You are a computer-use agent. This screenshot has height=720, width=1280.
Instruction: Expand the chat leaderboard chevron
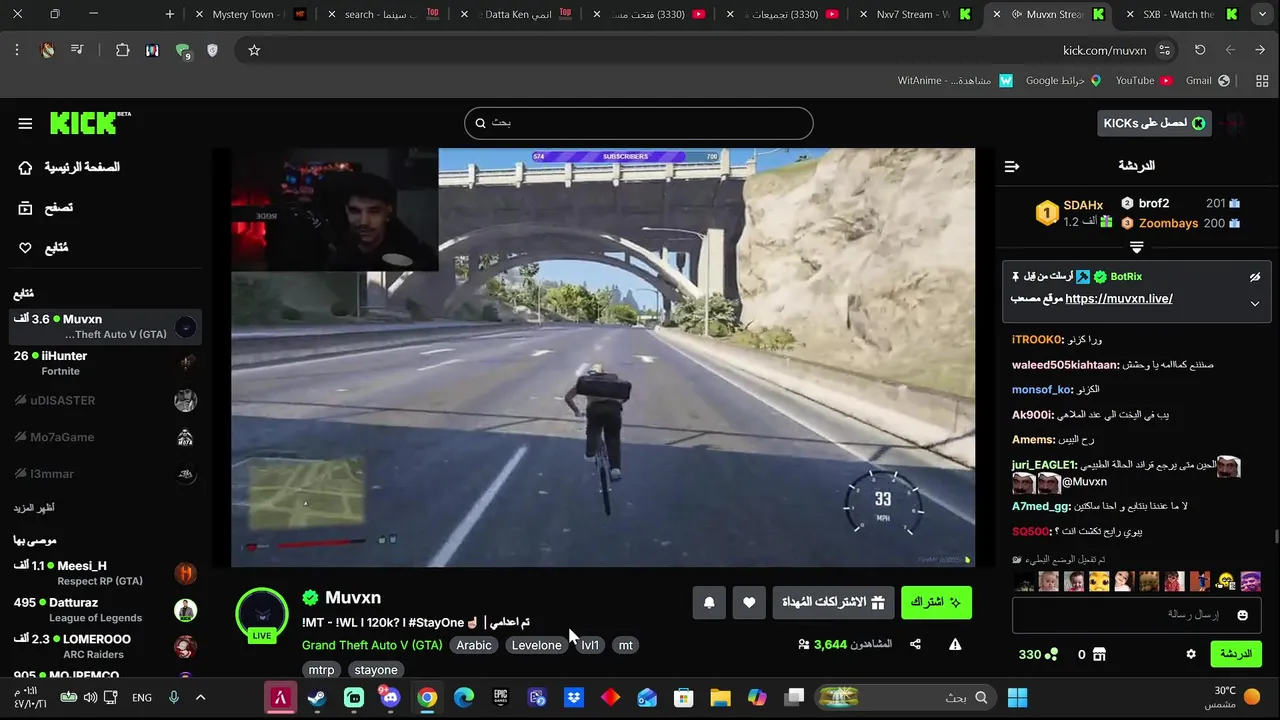(x=1136, y=247)
